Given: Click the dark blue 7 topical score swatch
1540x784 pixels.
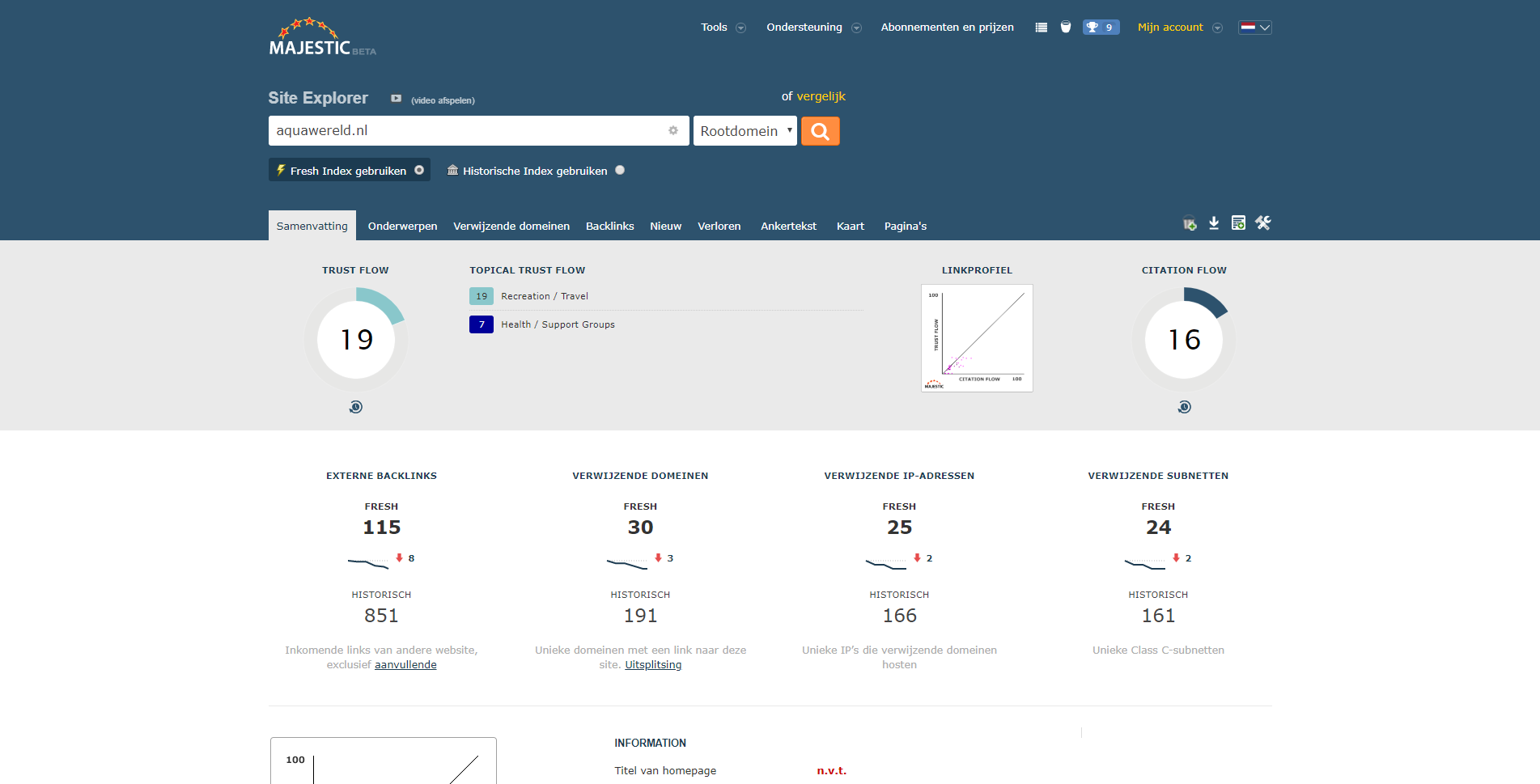Looking at the screenshot, I should point(482,324).
